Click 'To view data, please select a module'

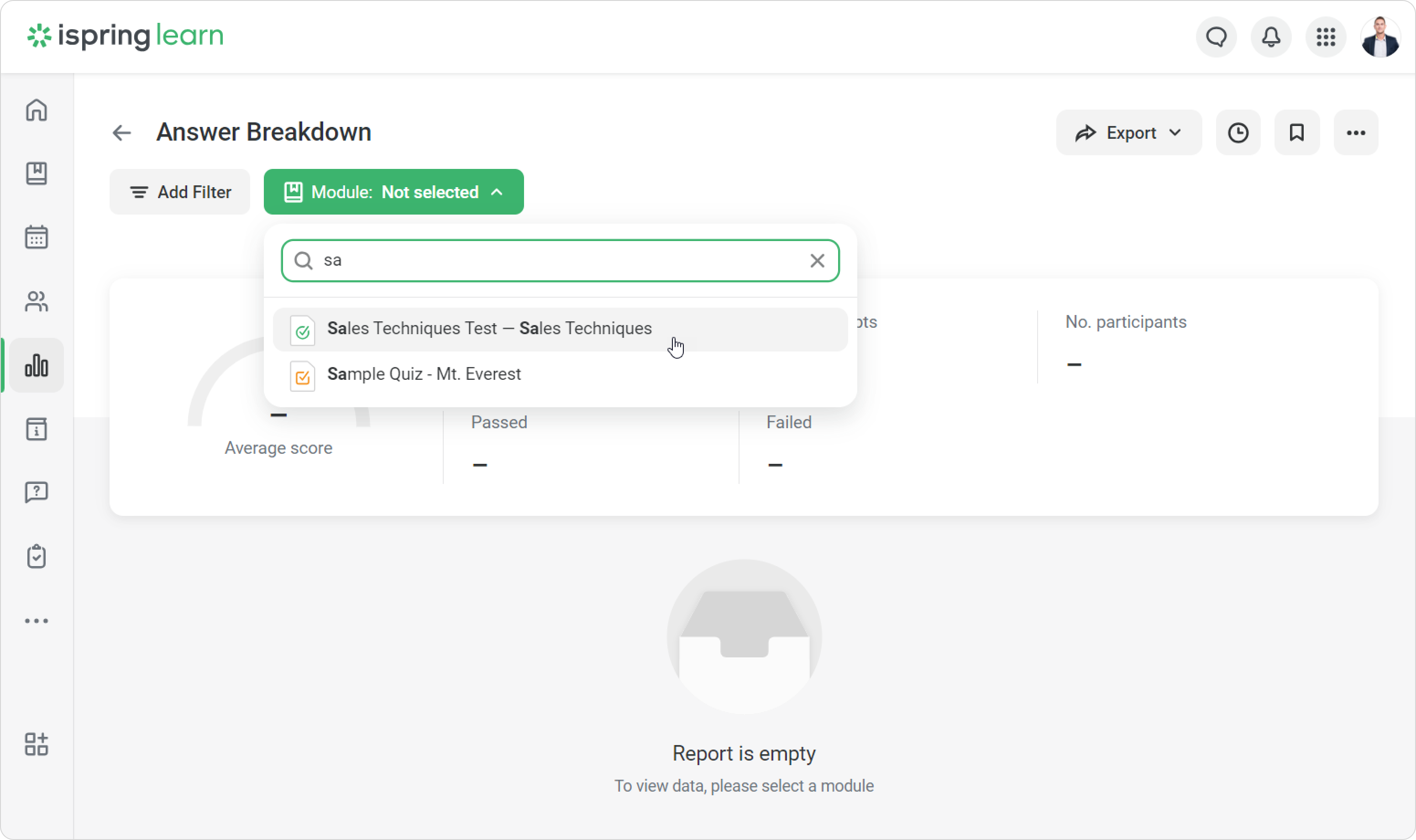(x=744, y=786)
